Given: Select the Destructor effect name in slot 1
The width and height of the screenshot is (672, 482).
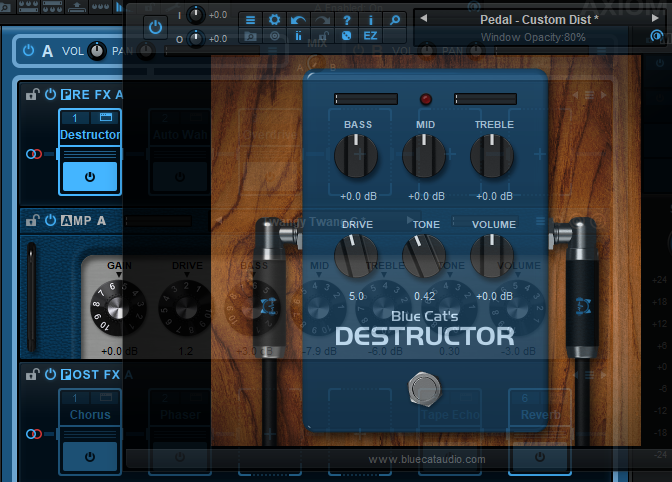Looking at the screenshot, I should pos(90,135).
